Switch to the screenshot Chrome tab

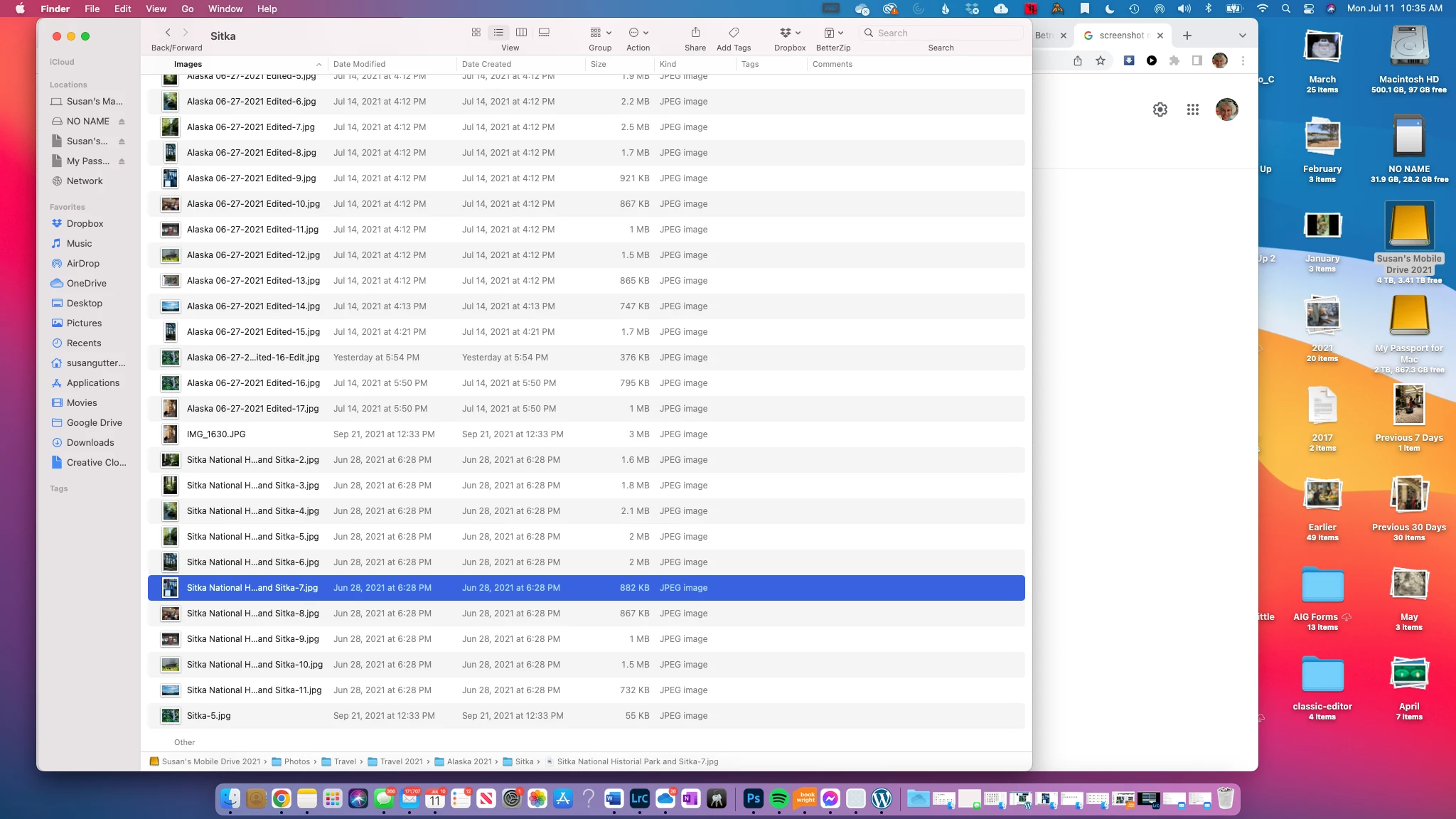(x=1121, y=36)
